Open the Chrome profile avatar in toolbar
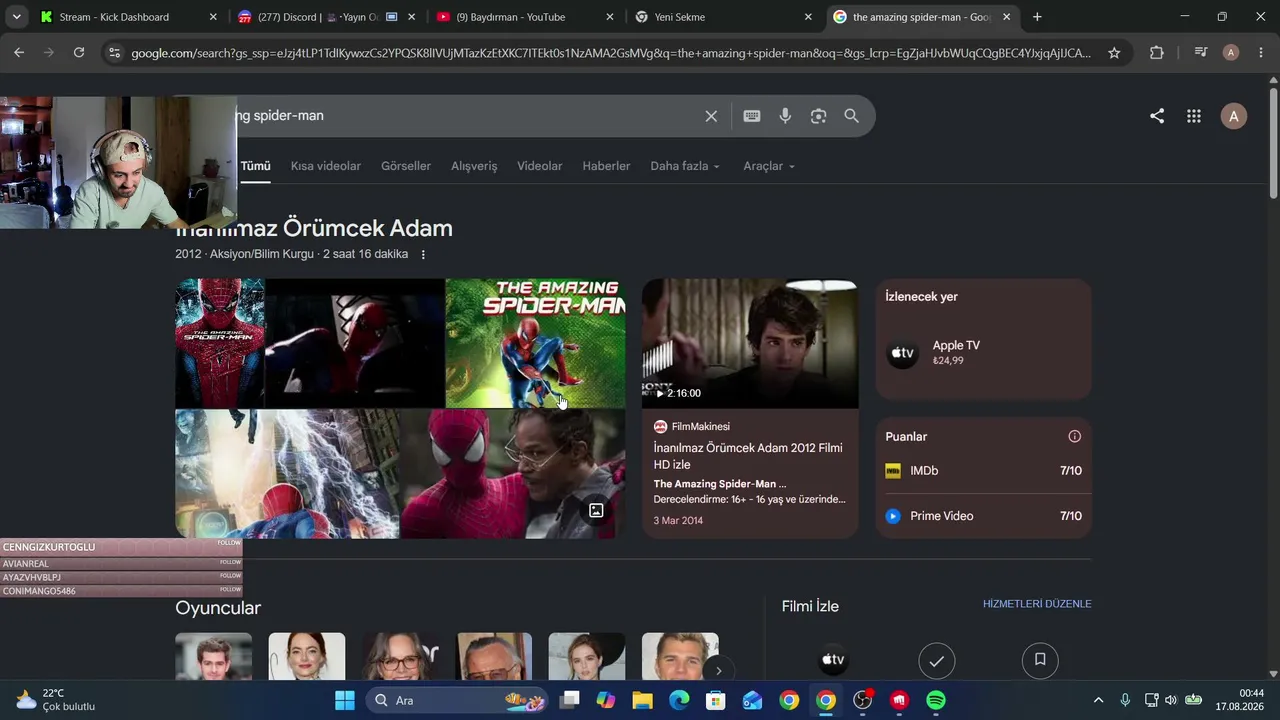Screen dimensions: 1280x720 (x=1231, y=53)
